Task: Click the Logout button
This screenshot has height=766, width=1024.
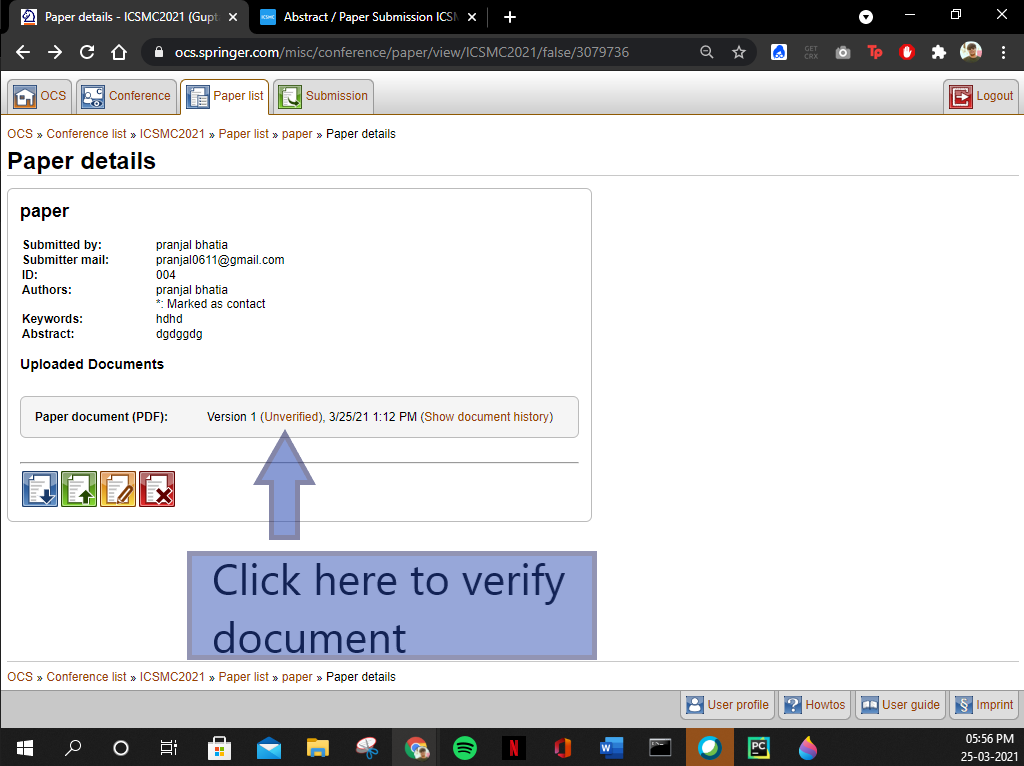Action: [981, 96]
